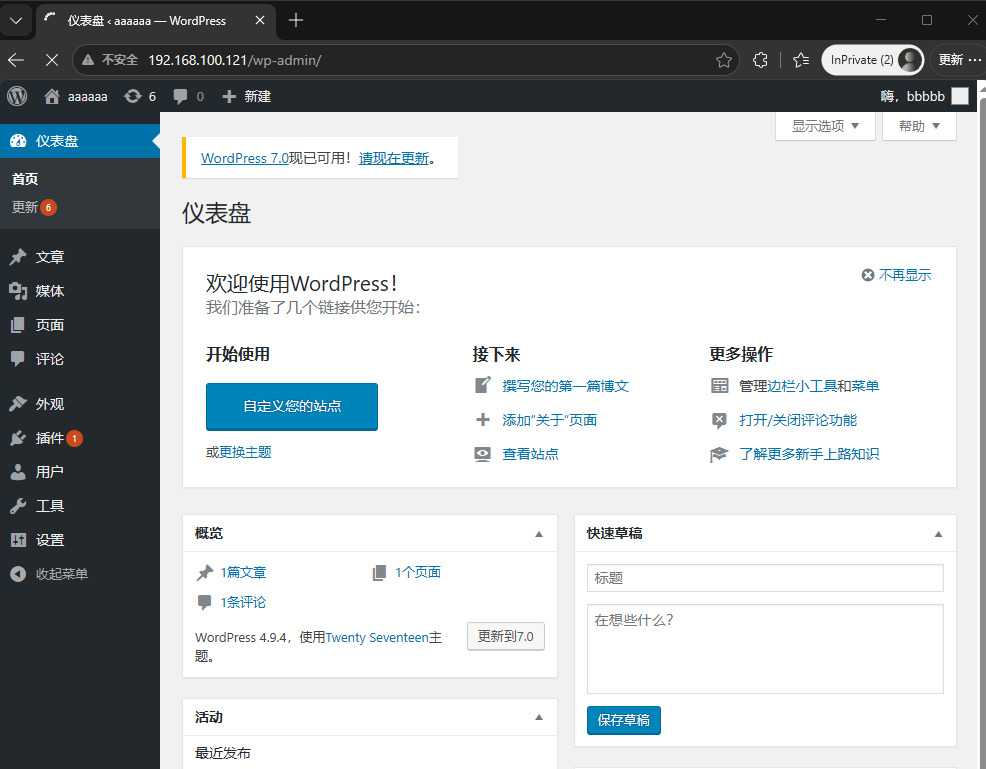
Task: Click the WordPress logo in admin bar
Action: pyautogui.click(x=17, y=96)
